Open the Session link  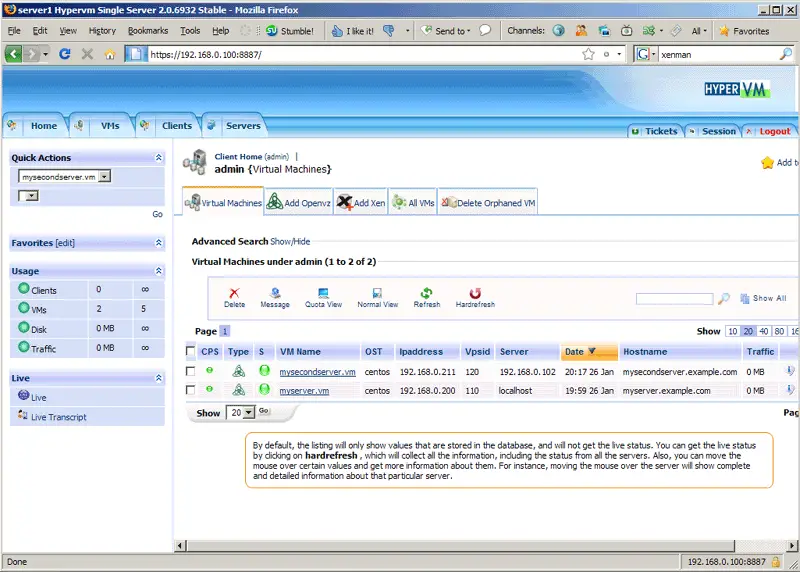(x=718, y=131)
